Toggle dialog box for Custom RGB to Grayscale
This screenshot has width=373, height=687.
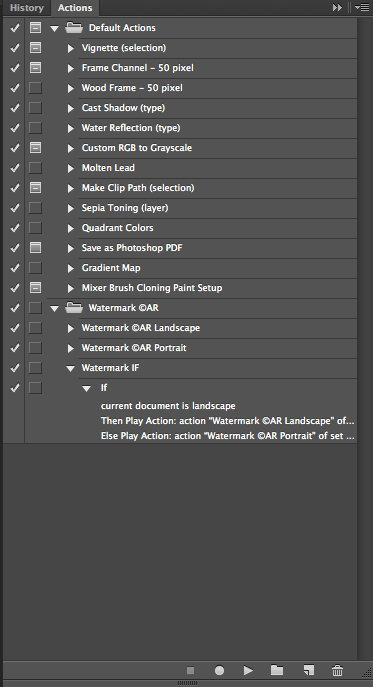point(36,148)
